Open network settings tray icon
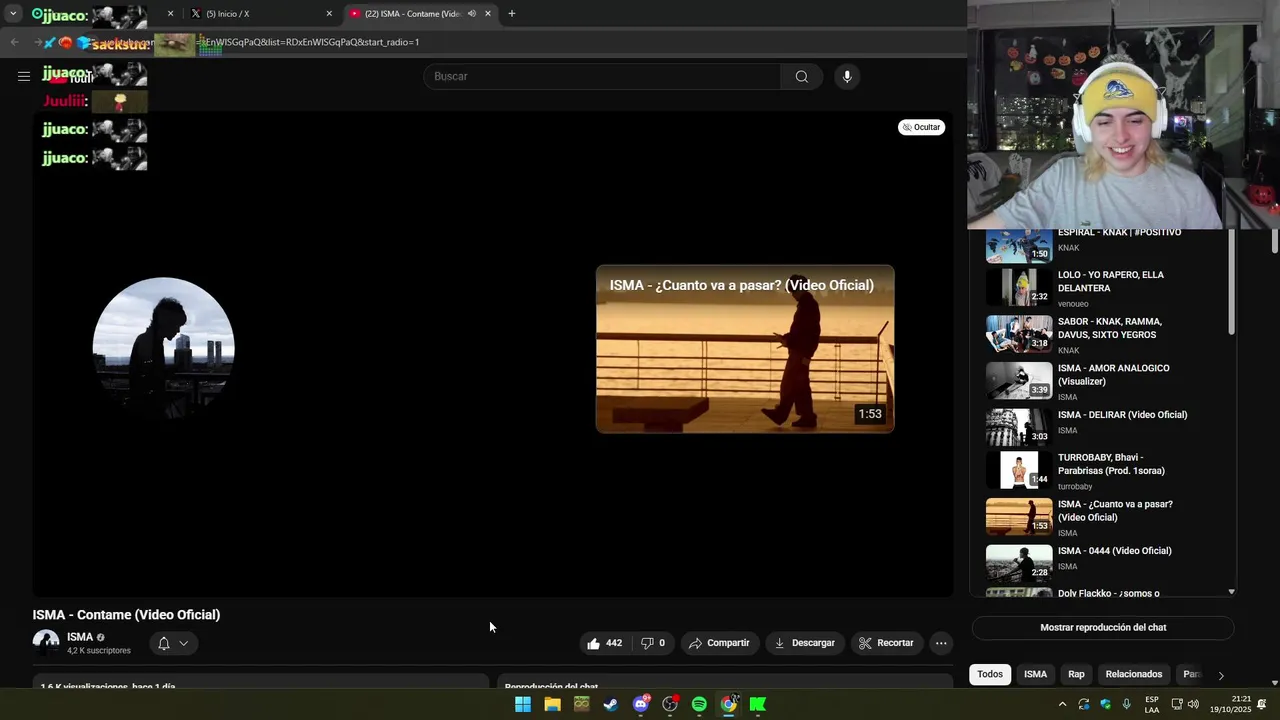 click(1177, 704)
